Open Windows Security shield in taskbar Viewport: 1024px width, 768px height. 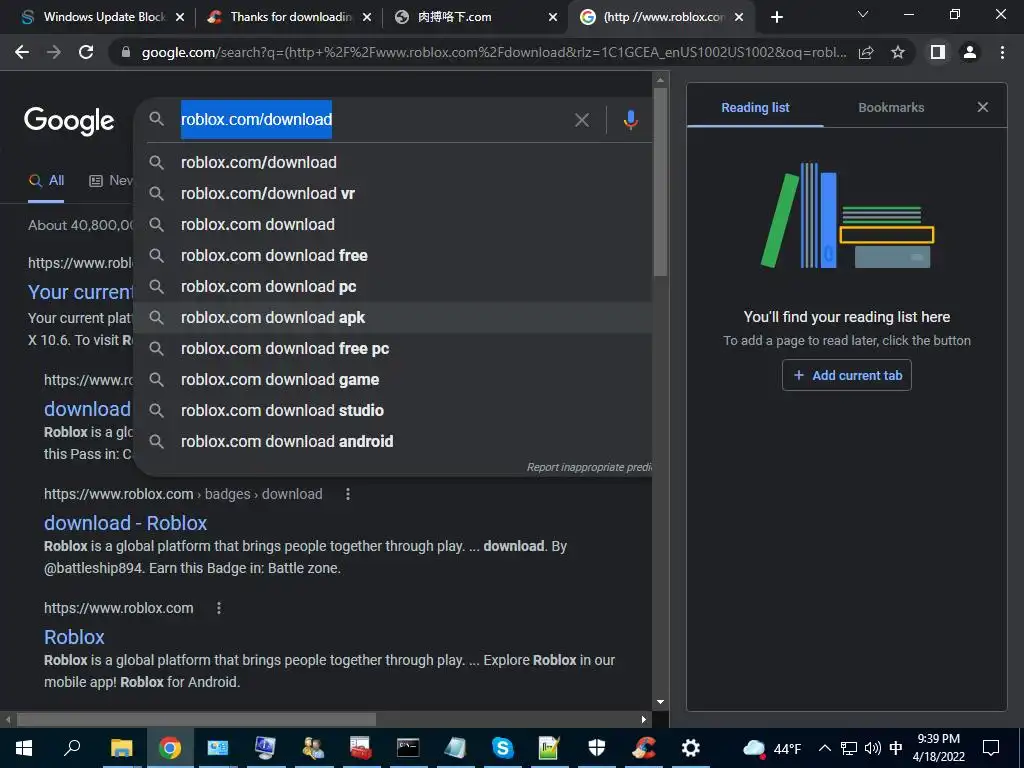click(x=596, y=748)
